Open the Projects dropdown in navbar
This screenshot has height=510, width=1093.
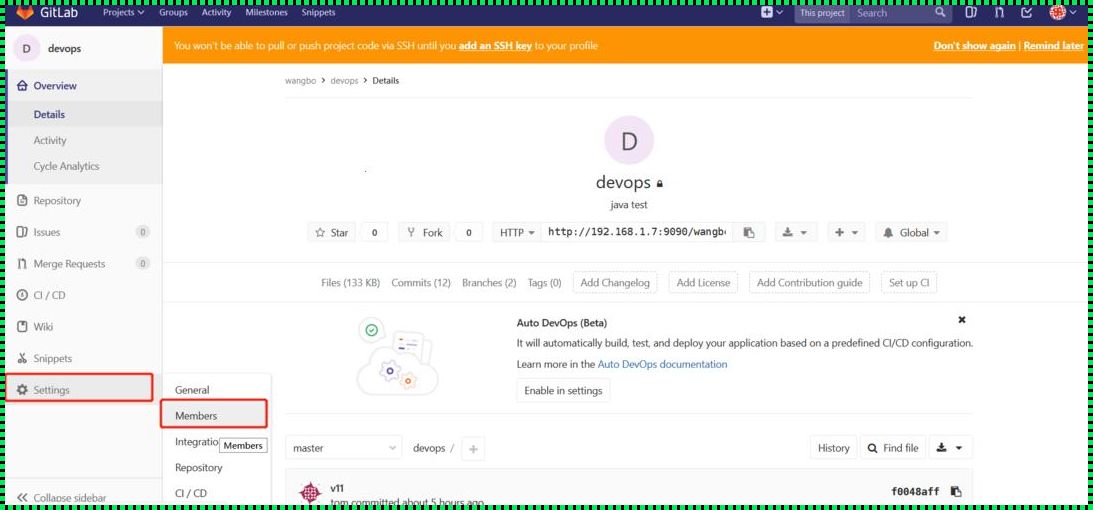click(123, 13)
